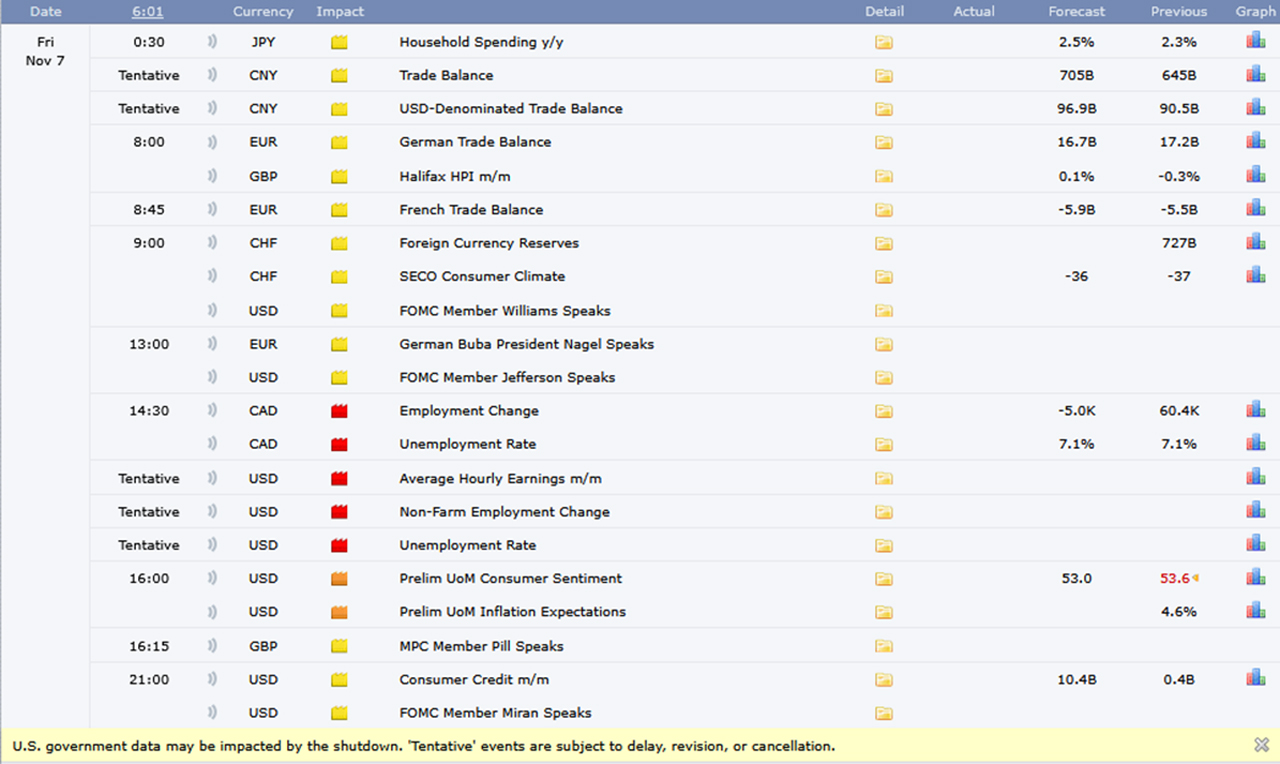This screenshot has height=764, width=1280.
Task: Dismiss the shutdown notice with the X
Action: pos(1261,744)
